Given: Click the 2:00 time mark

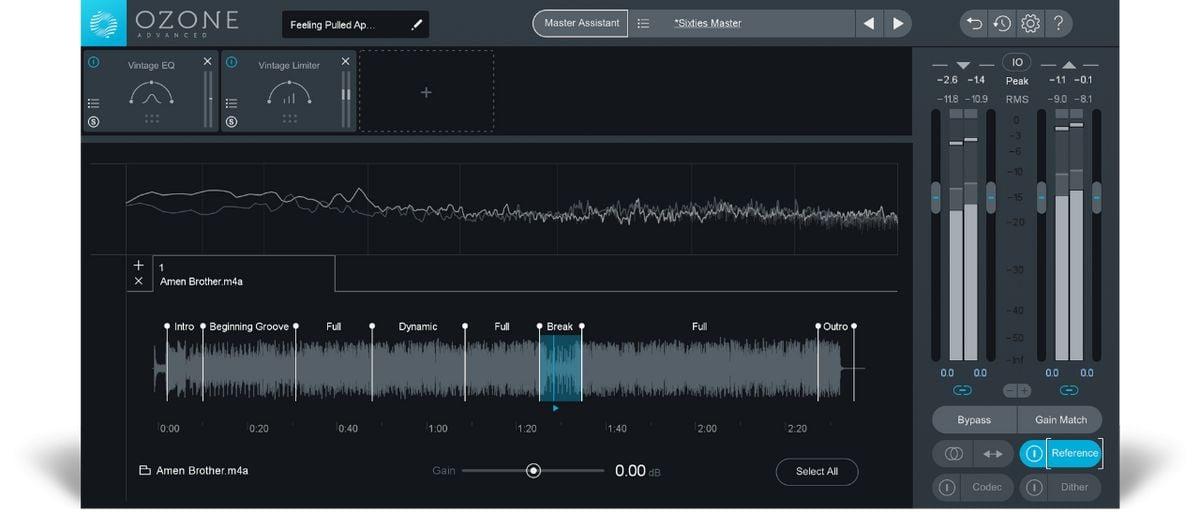Looking at the screenshot, I should 707,429.
